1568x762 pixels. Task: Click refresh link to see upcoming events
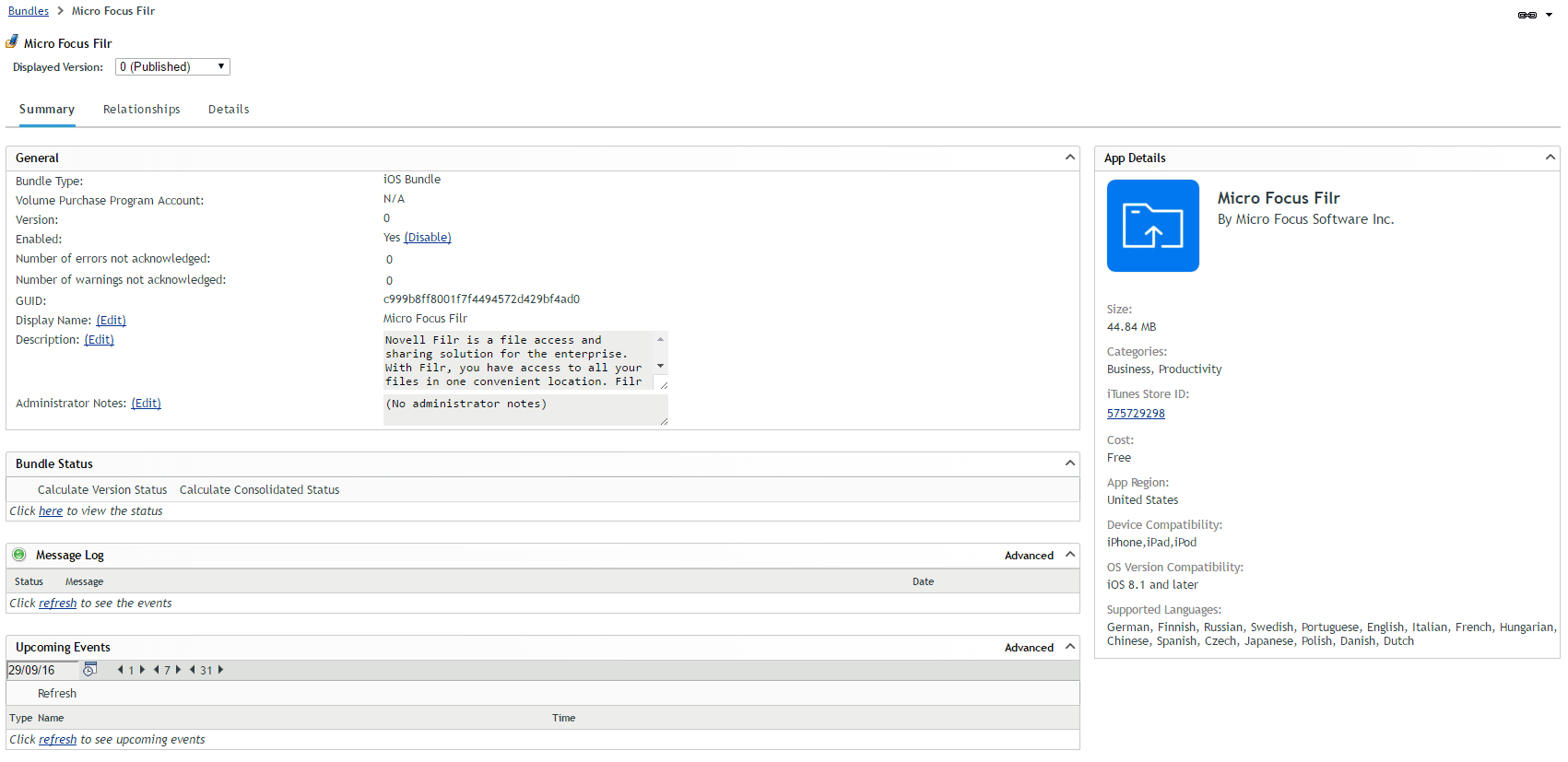point(57,740)
